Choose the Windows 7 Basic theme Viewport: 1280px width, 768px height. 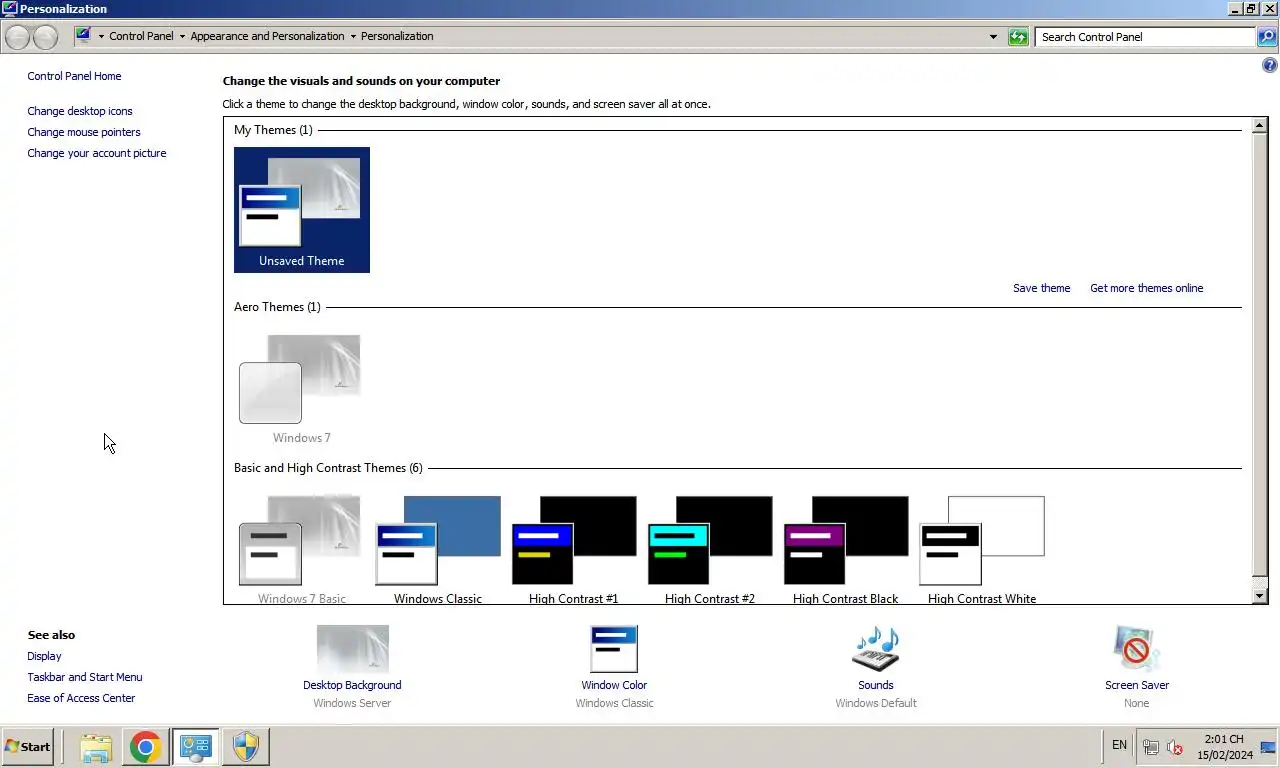pyautogui.click(x=300, y=548)
